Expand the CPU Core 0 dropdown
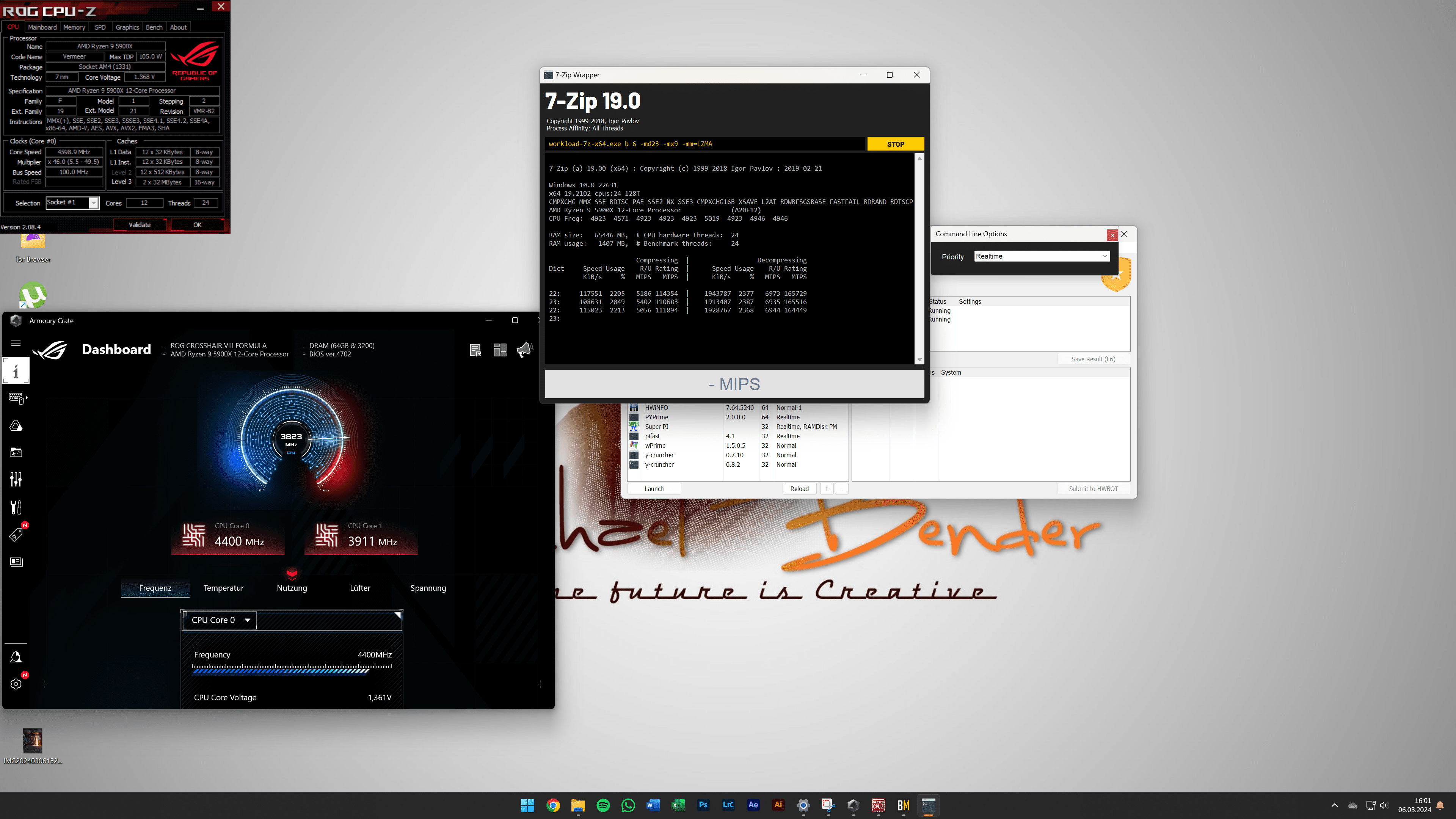1456x819 pixels. pyautogui.click(x=219, y=620)
